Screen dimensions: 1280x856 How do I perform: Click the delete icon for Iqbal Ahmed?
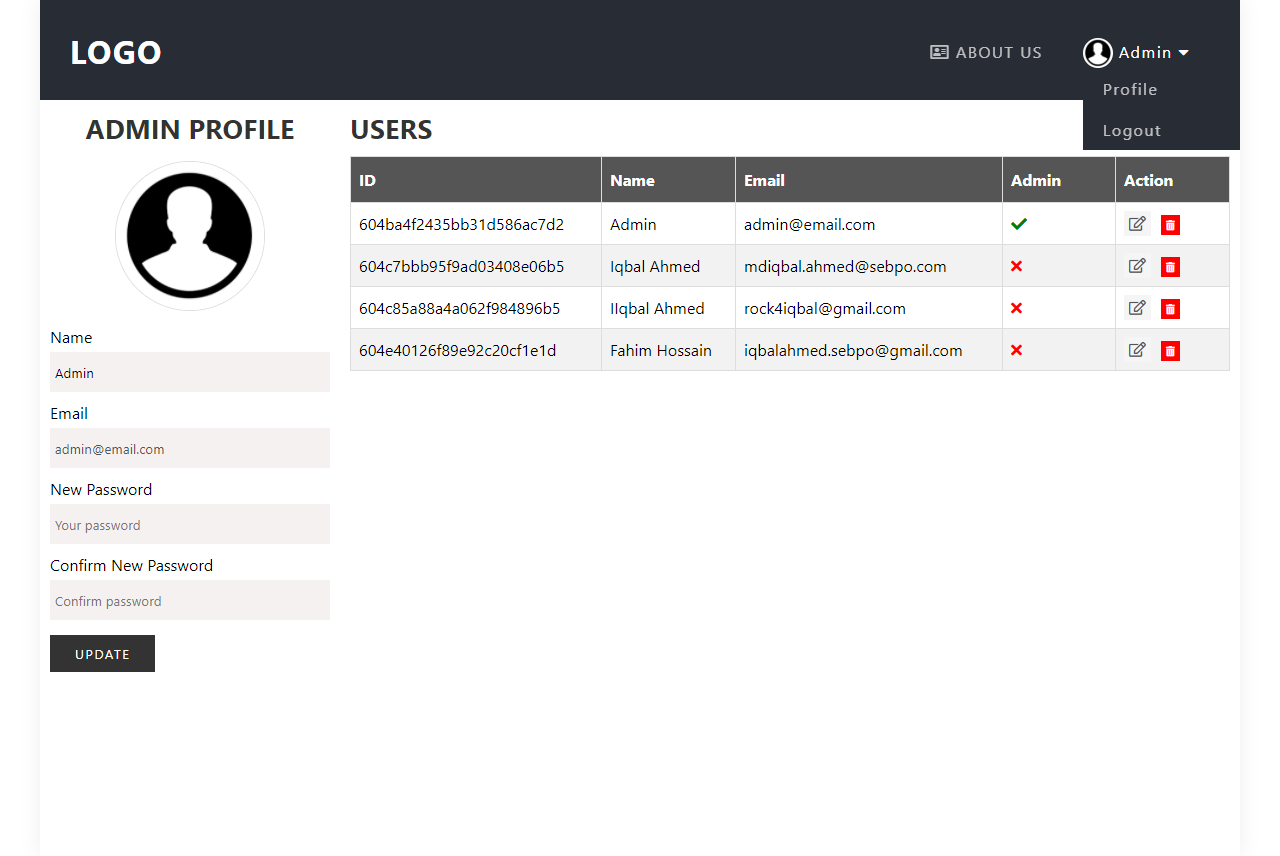[x=1170, y=266]
